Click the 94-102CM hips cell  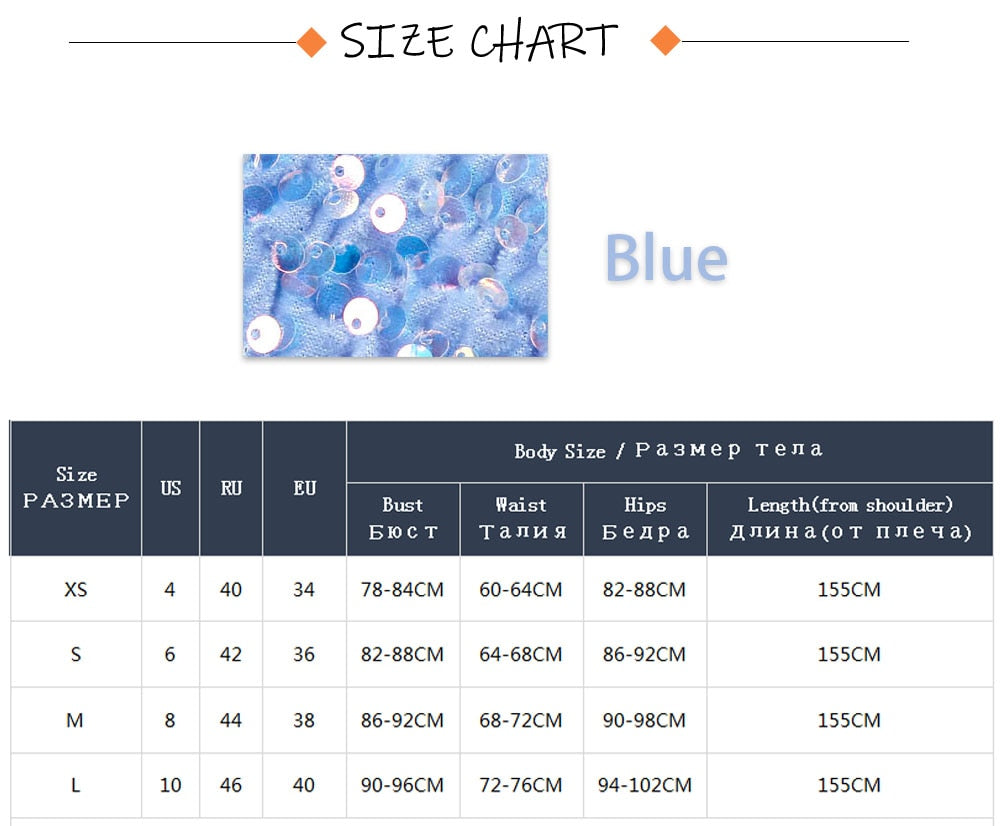click(645, 785)
